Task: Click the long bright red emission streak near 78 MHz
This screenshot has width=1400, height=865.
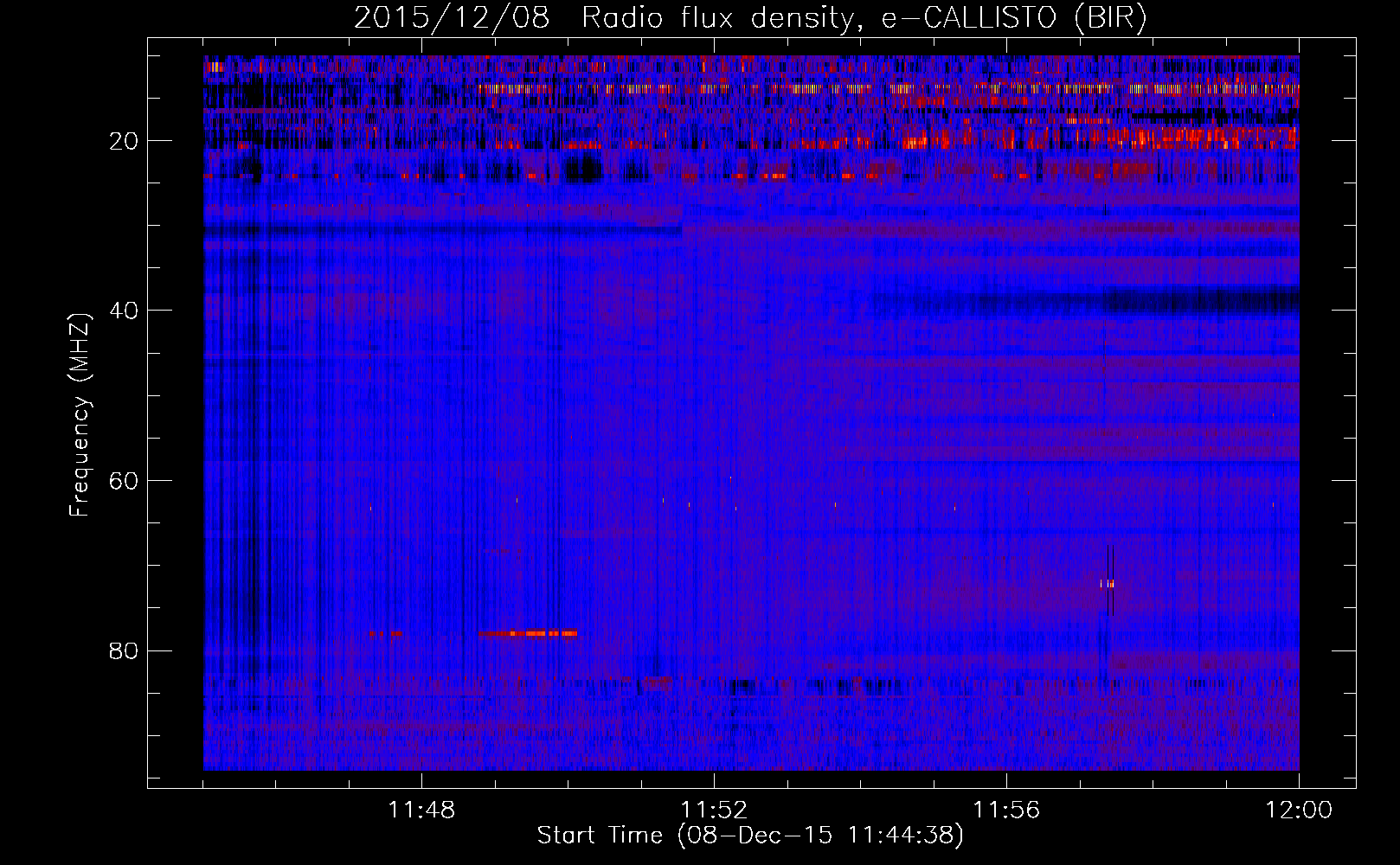Action: point(528,633)
